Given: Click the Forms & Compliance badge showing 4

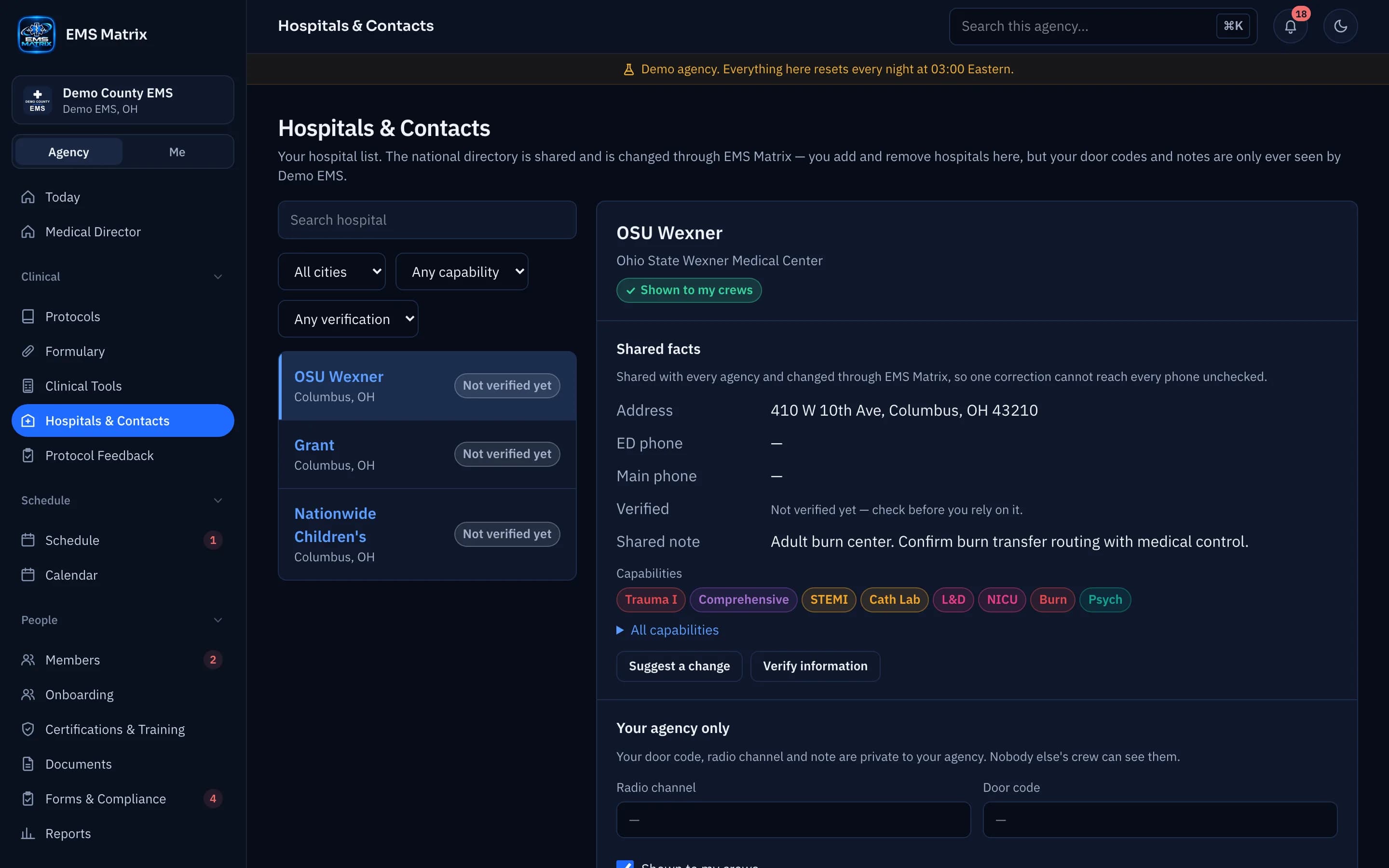Looking at the screenshot, I should [x=213, y=799].
